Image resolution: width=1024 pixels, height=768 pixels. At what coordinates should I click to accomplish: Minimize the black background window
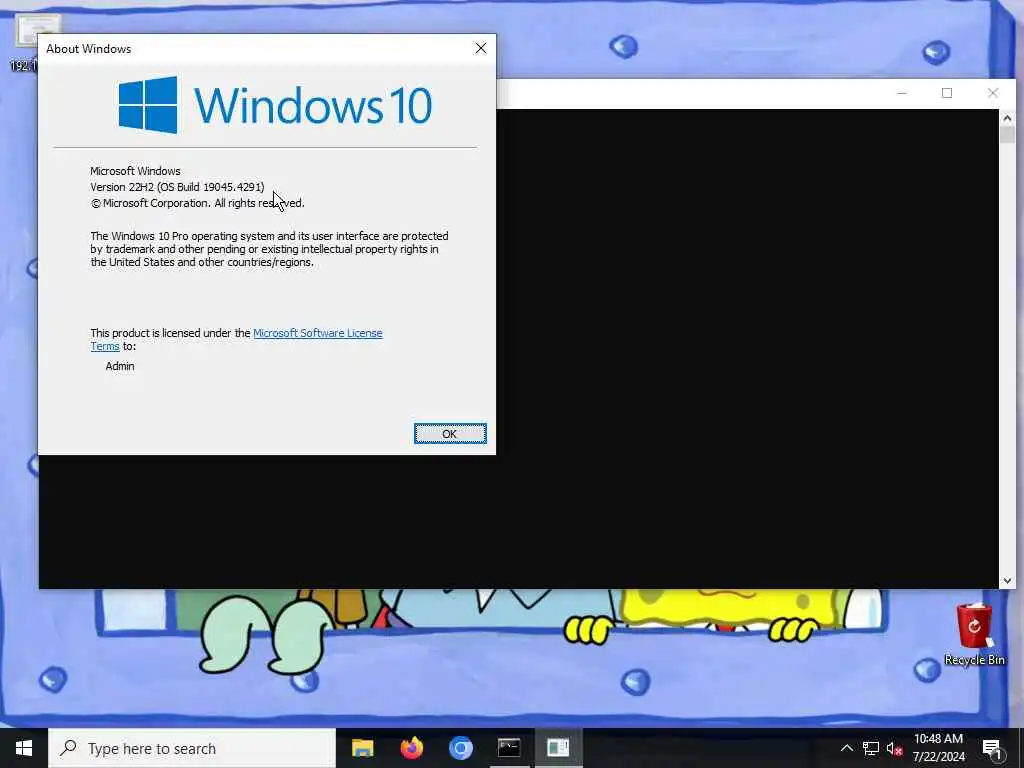pyautogui.click(x=902, y=93)
